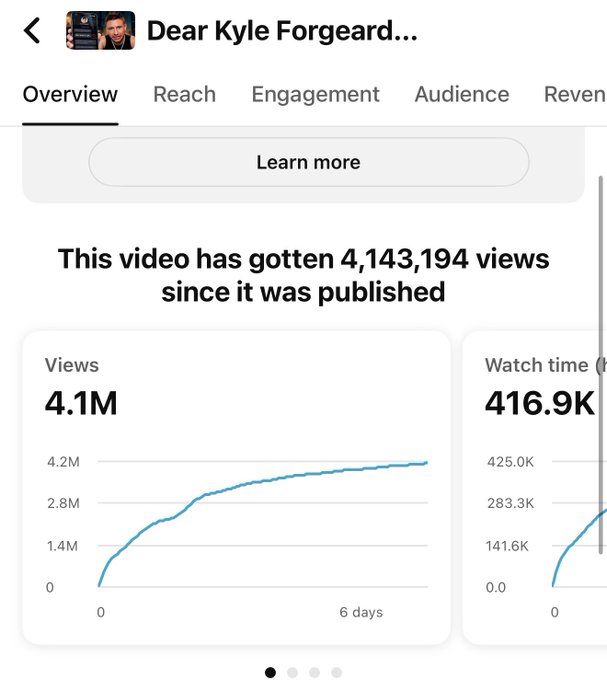607x680 pixels.
Task: Open the Dear Kyle Forgeard video thumbnail
Action: tap(101, 30)
